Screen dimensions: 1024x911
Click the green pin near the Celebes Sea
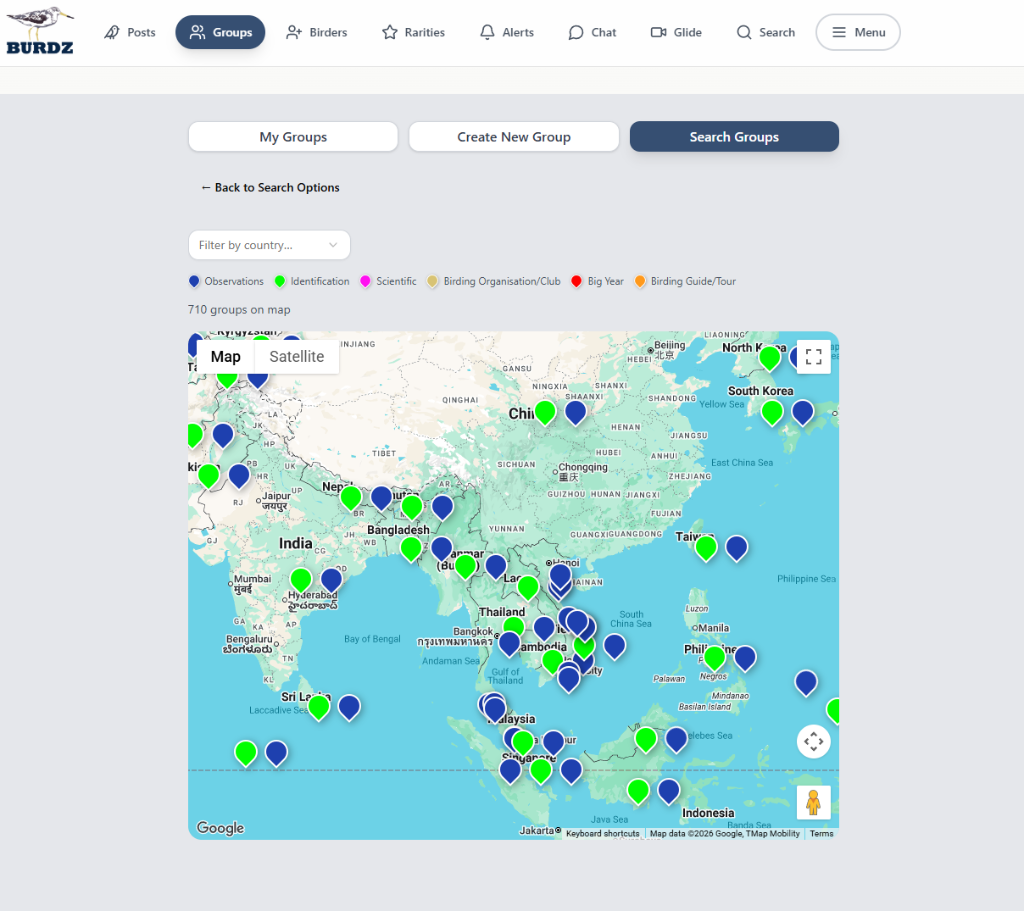coord(646,739)
